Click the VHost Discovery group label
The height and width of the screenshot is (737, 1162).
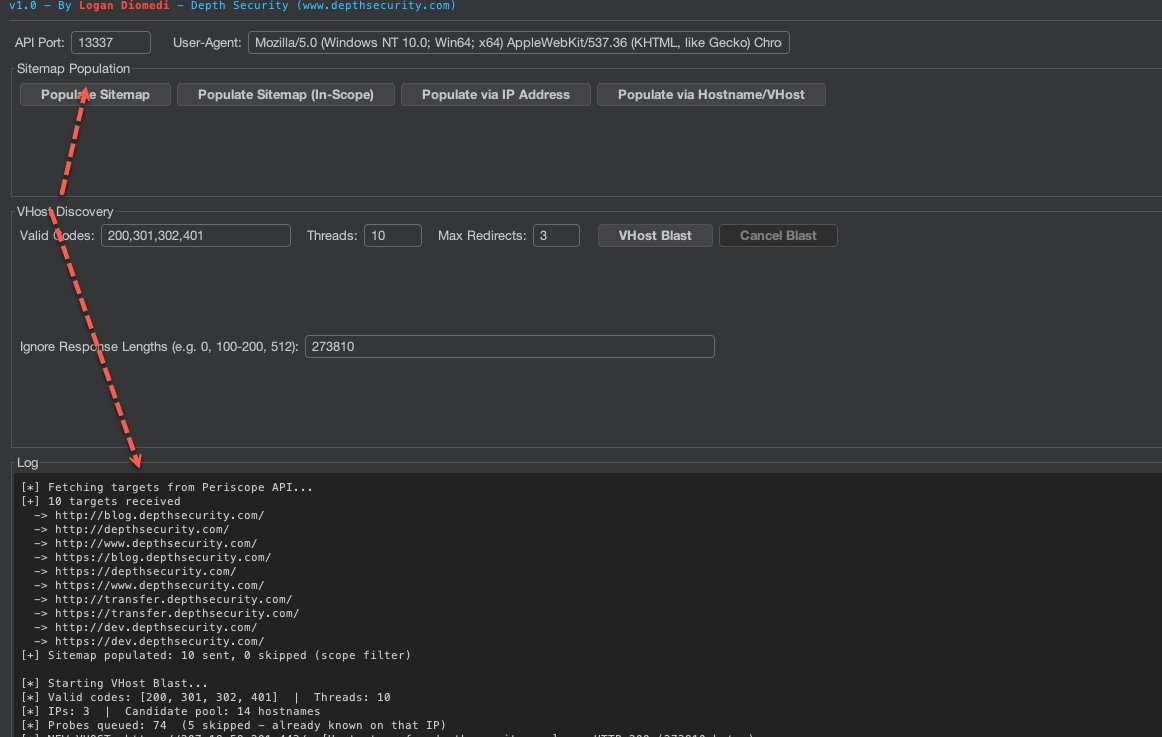[x=65, y=212]
